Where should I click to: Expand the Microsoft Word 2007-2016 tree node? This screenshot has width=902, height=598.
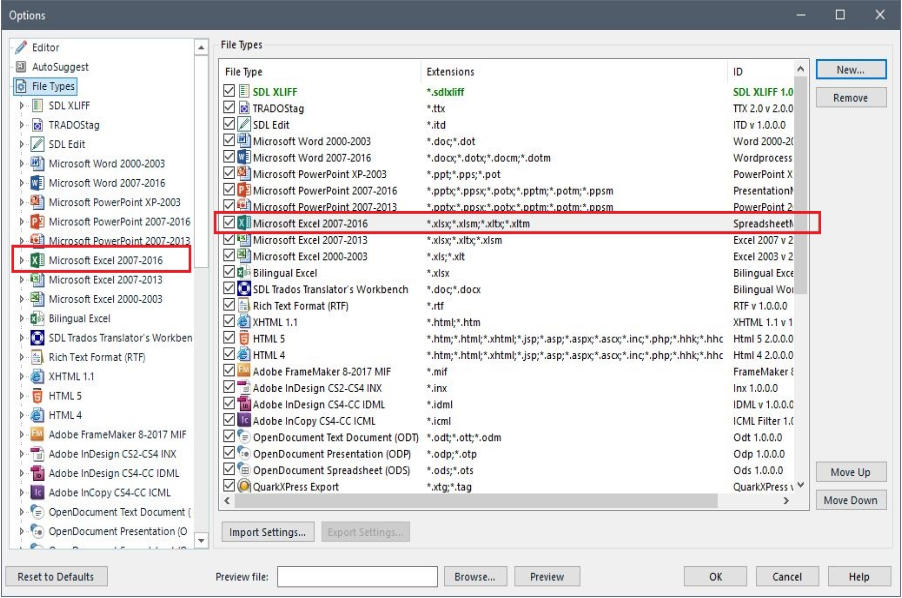point(22,183)
